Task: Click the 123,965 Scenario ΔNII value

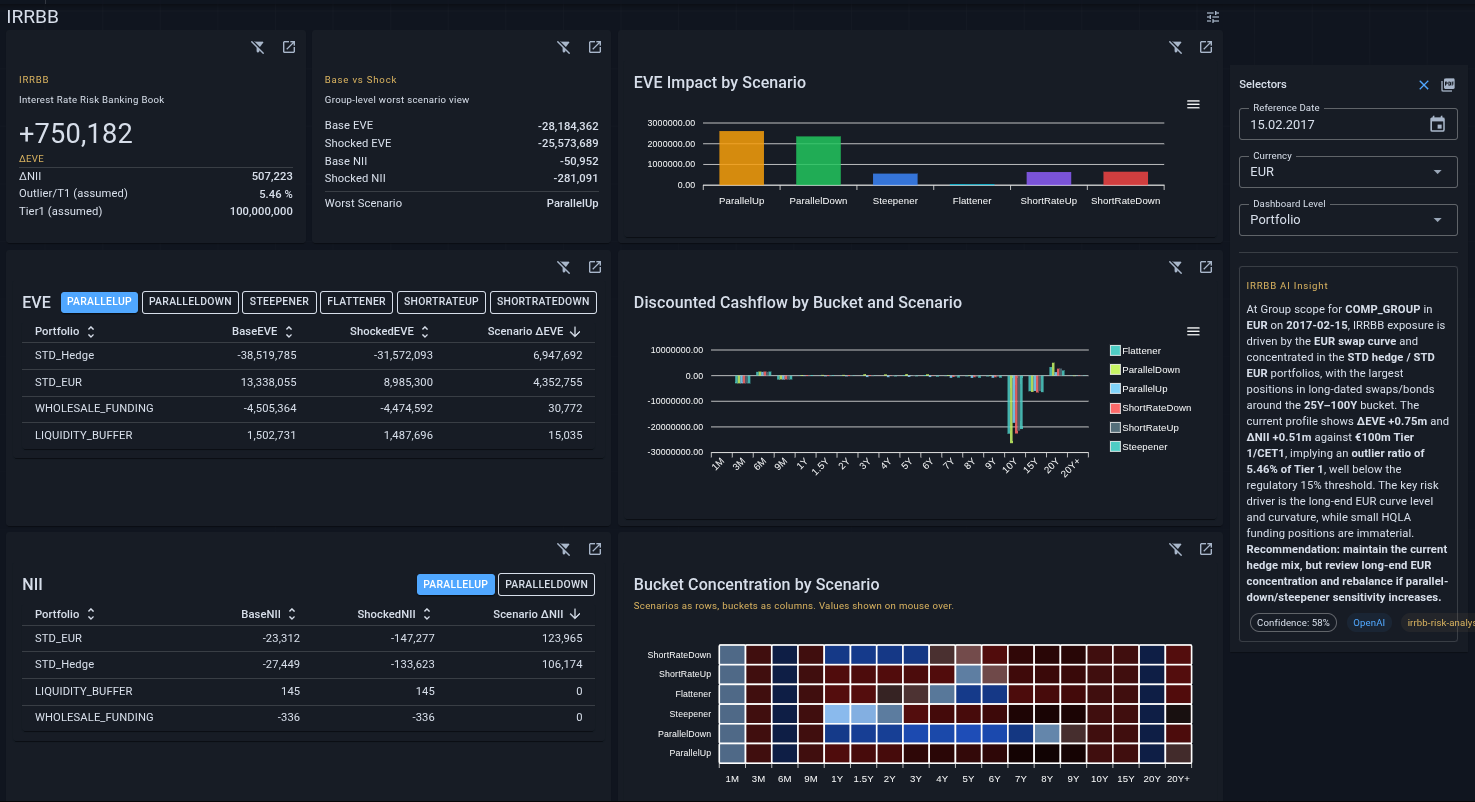Action: tap(562, 638)
